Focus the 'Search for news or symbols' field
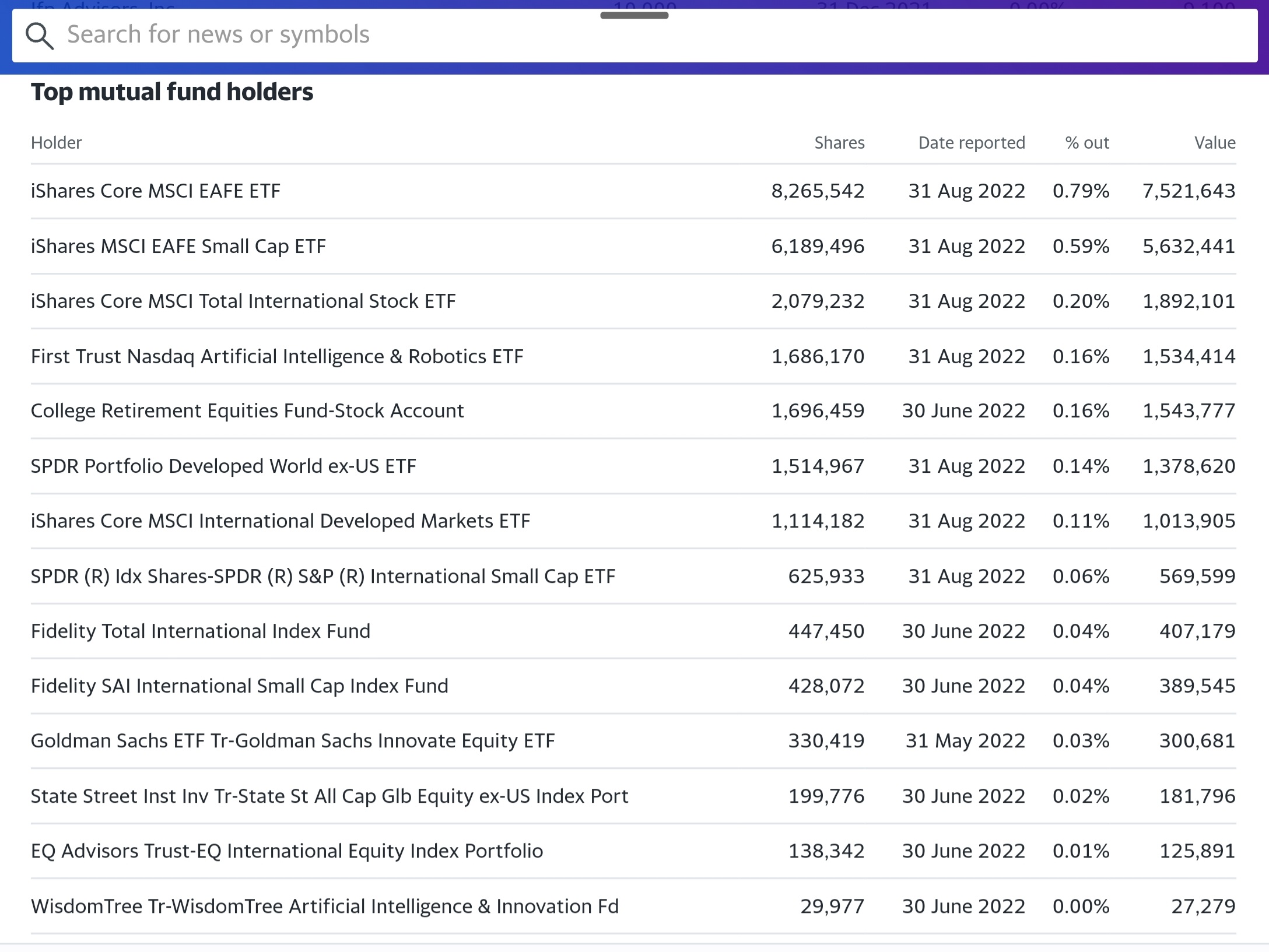The width and height of the screenshot is (1269, 952). coord(634,36)
